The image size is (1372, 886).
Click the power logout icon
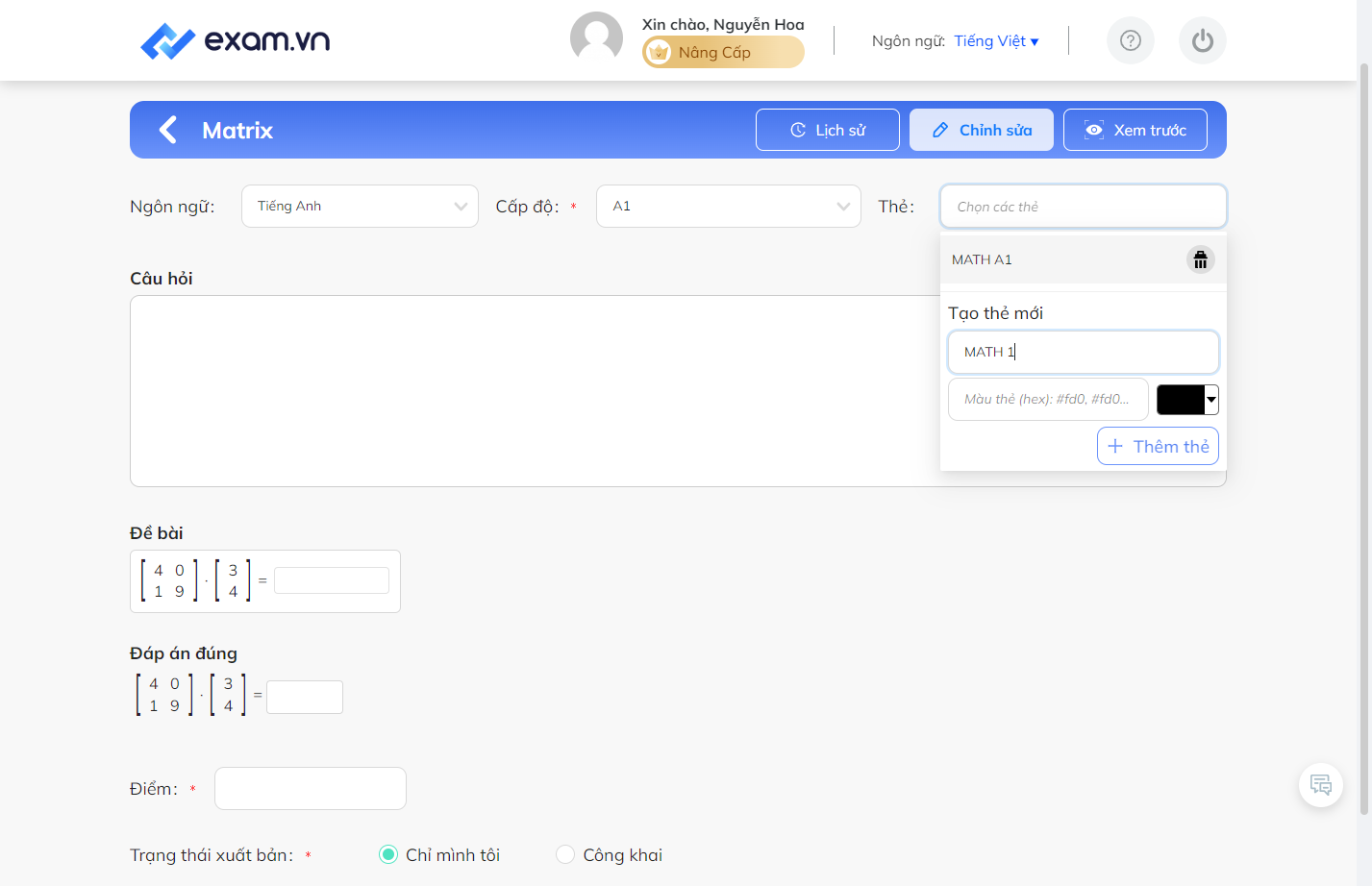(x=1203, y=40)
